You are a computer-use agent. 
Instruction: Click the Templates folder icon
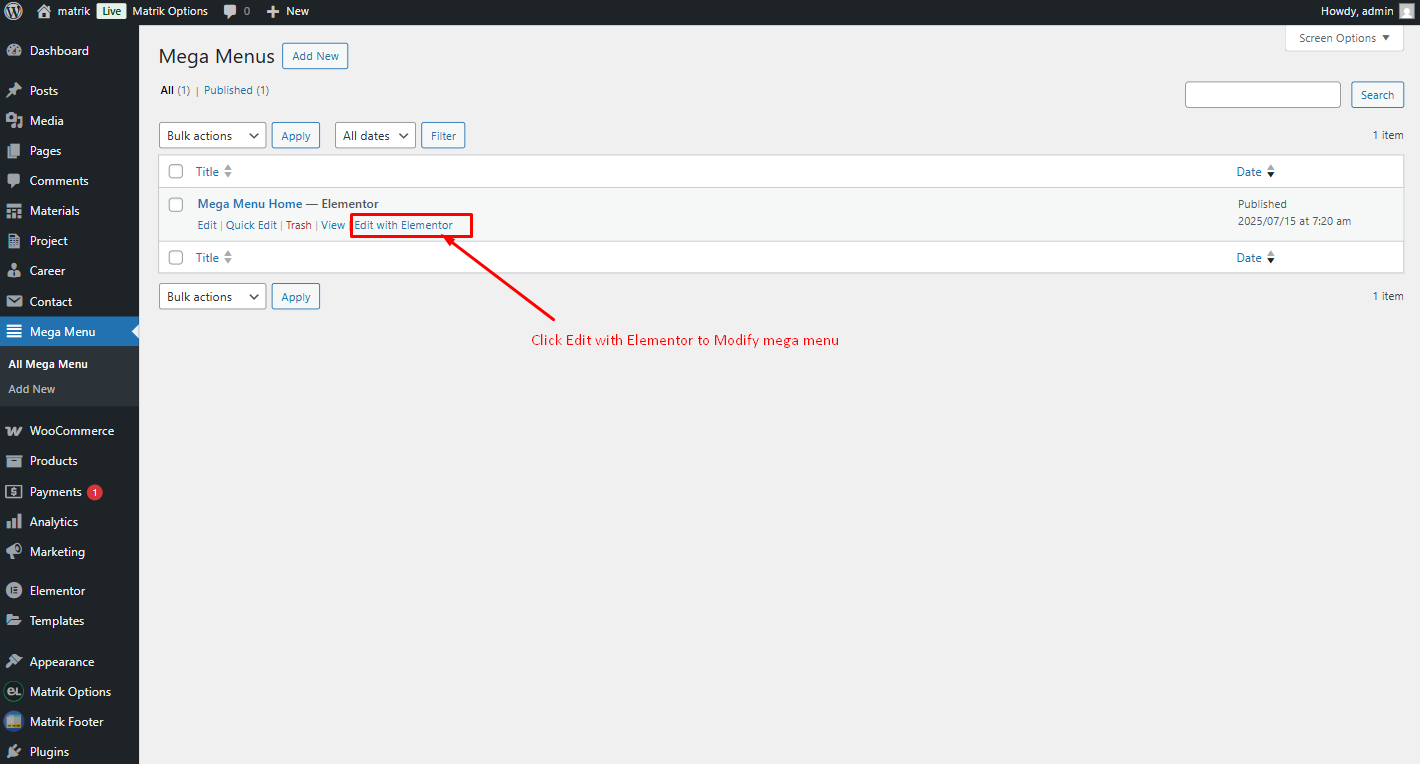(14, 621)
